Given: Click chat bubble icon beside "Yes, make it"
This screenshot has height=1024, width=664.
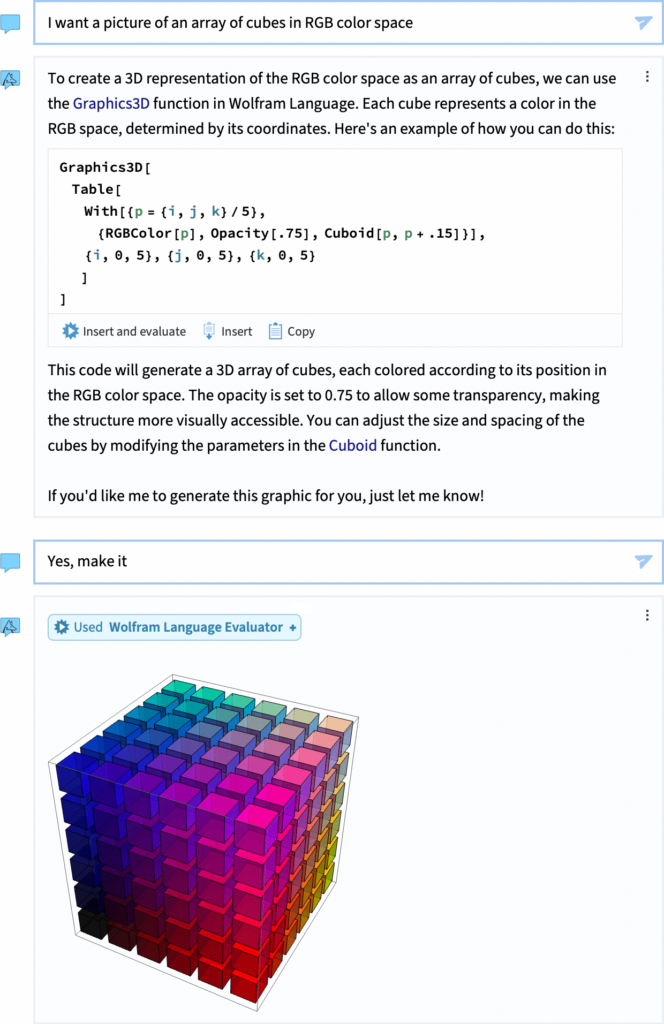Looking at the screenshot, I should (x=10, y=562).
